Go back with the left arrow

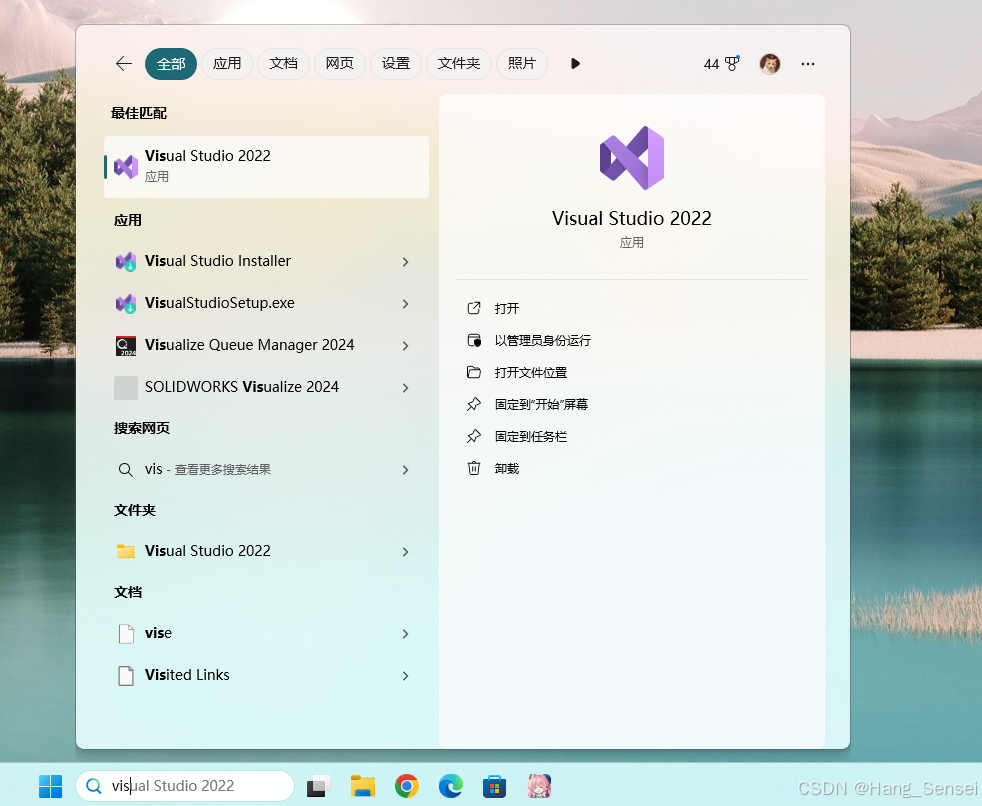124,63
